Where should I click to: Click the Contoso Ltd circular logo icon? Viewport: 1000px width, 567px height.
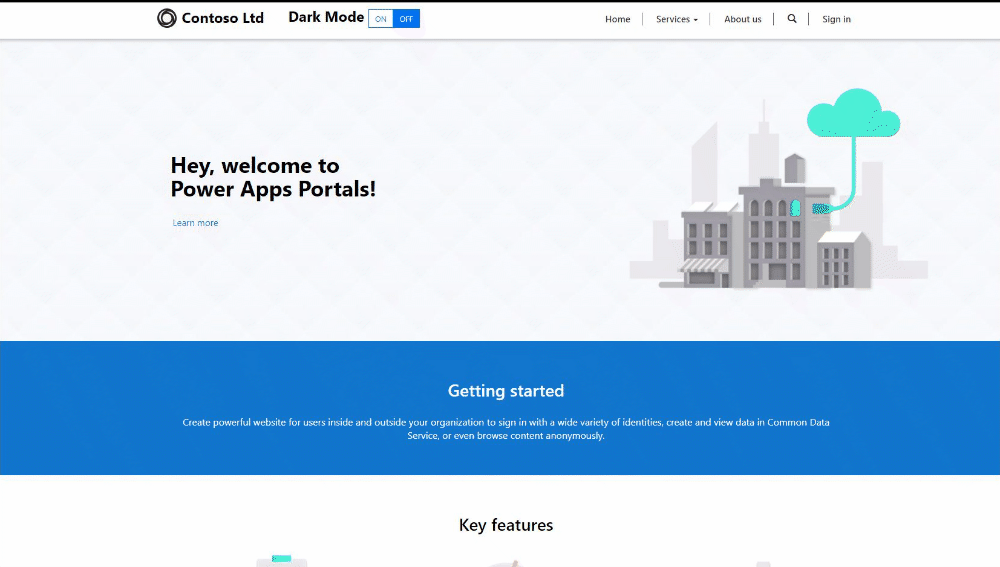point(166,18)
